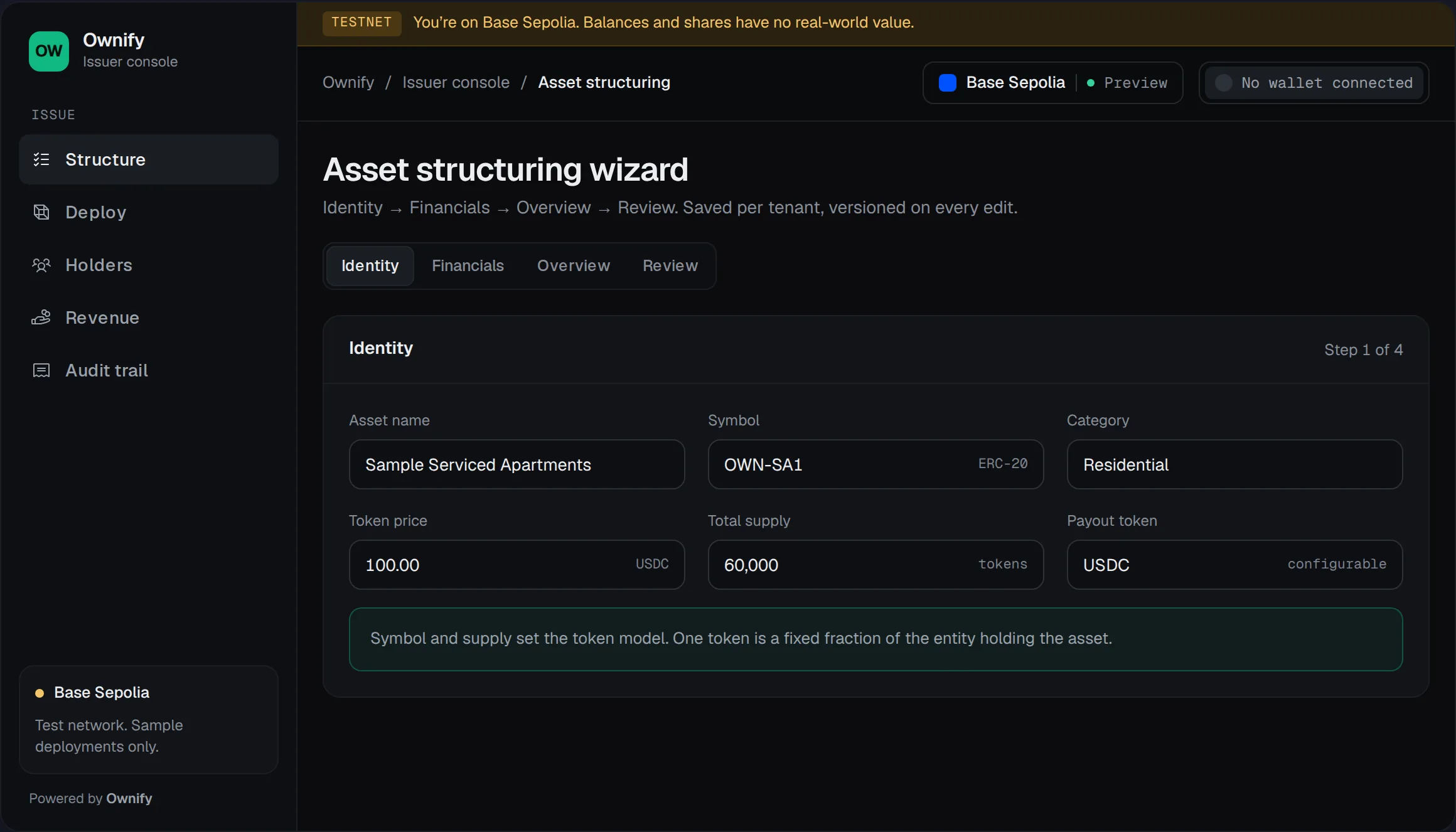Click the Issuer console breadcrumb link
This screenshot has height=832, width=1456.
tap(456, 83)
